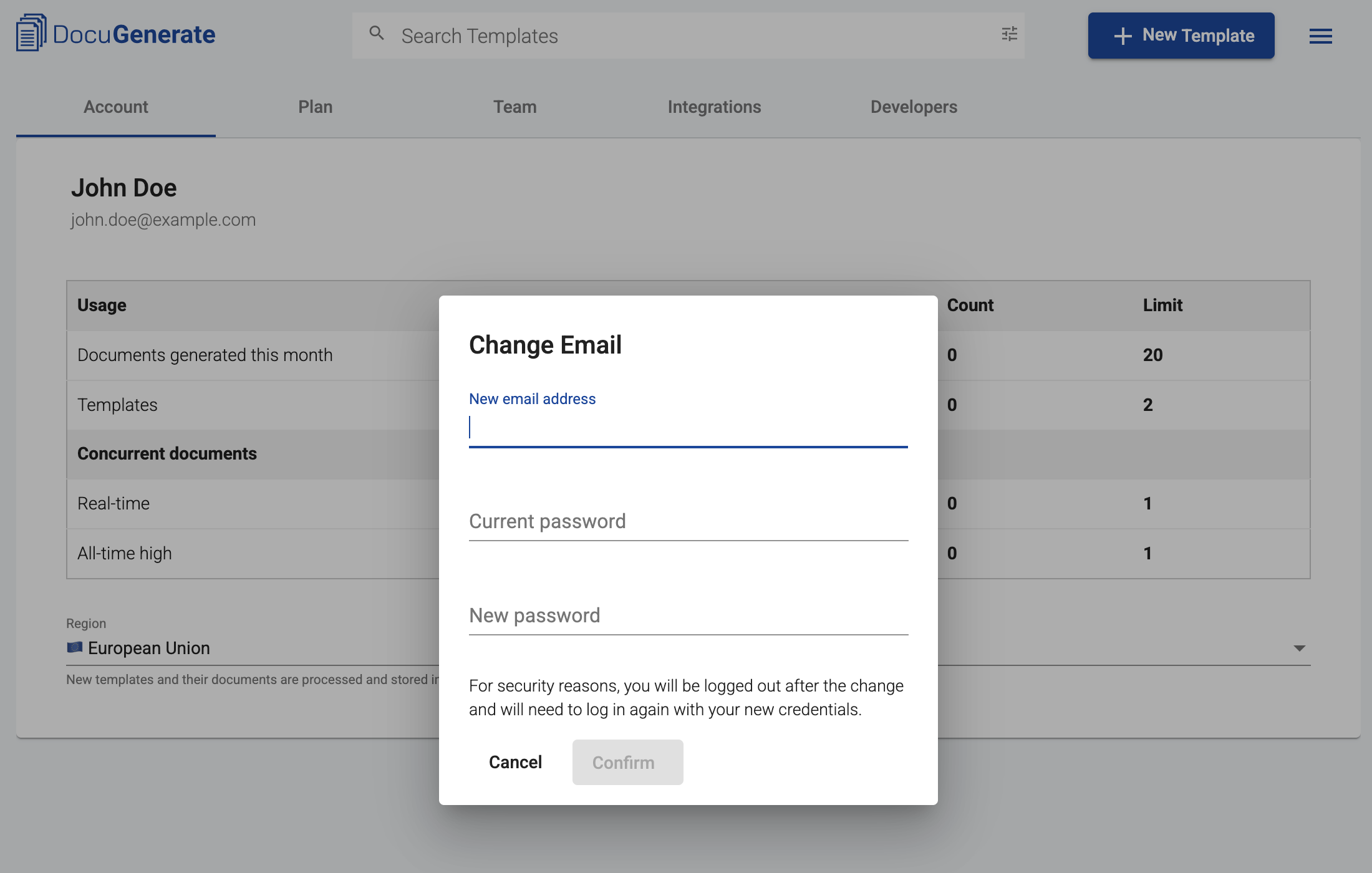1372x873 pixels.
Task: Click the European Union flag icon
Action: pyautogui.click(x=75, y=648)
